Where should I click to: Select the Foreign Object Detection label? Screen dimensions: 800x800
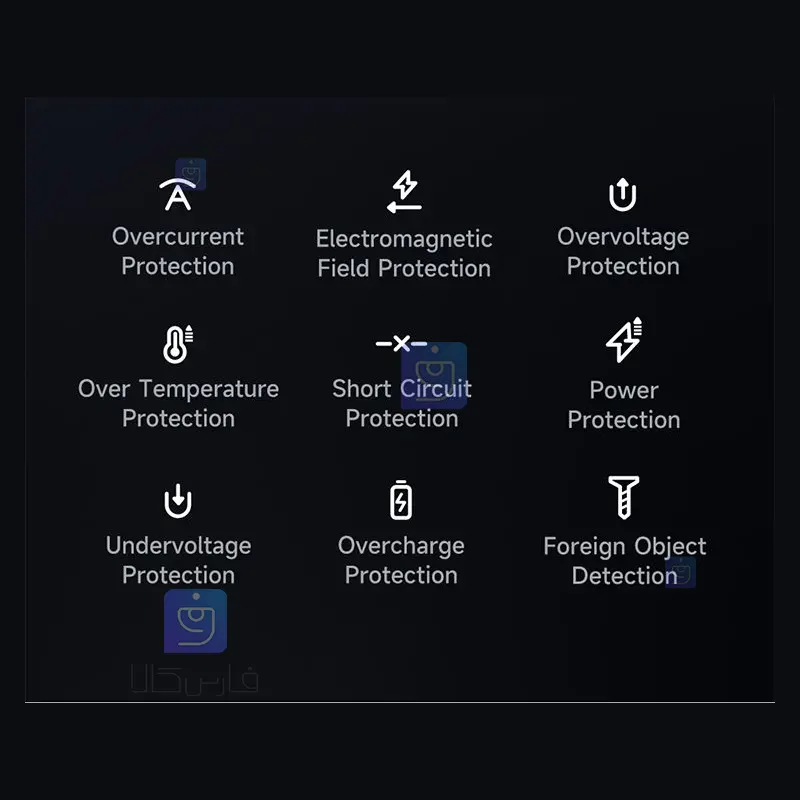(624, 560)
